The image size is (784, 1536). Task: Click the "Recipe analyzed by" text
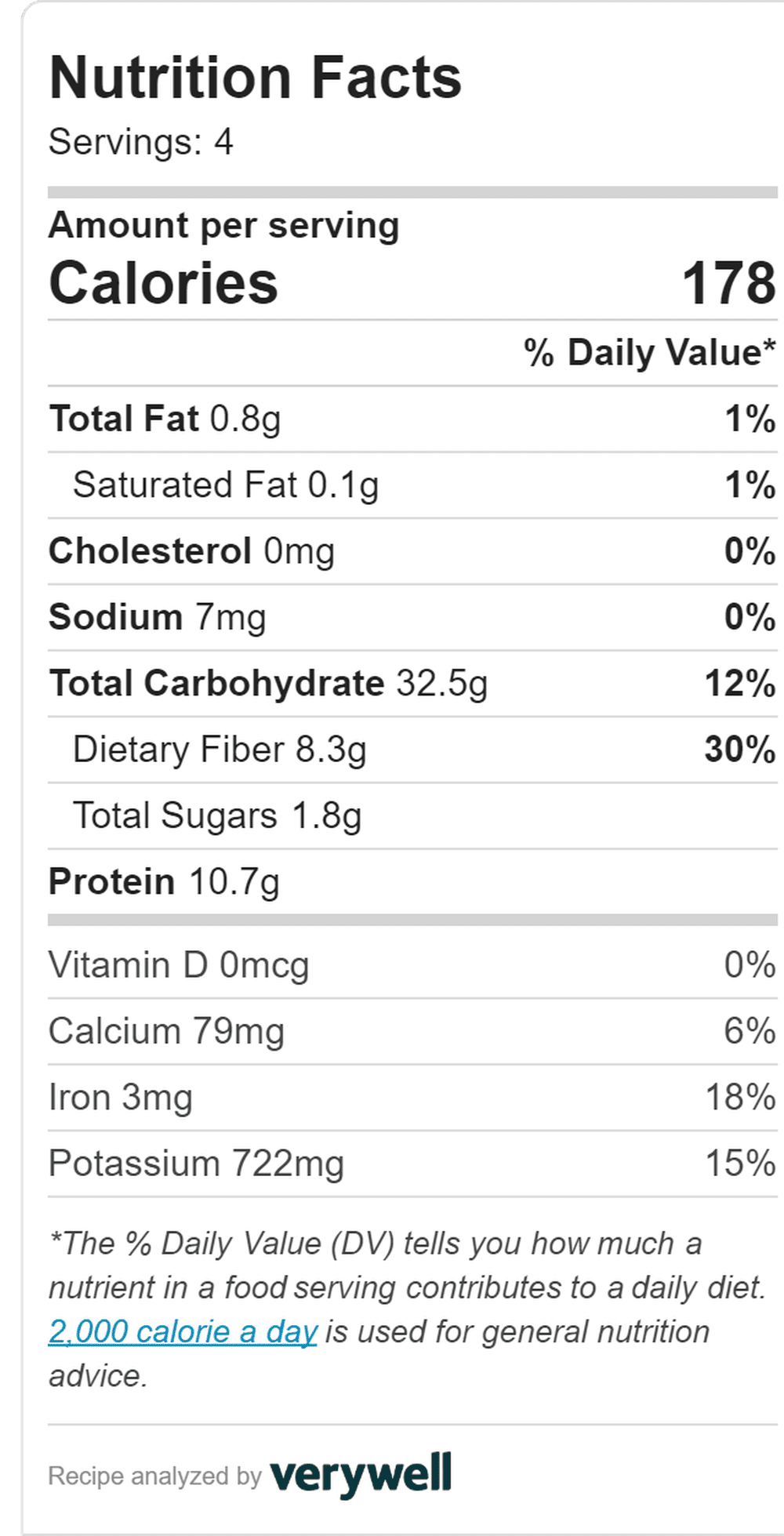tap(154, 1476)
